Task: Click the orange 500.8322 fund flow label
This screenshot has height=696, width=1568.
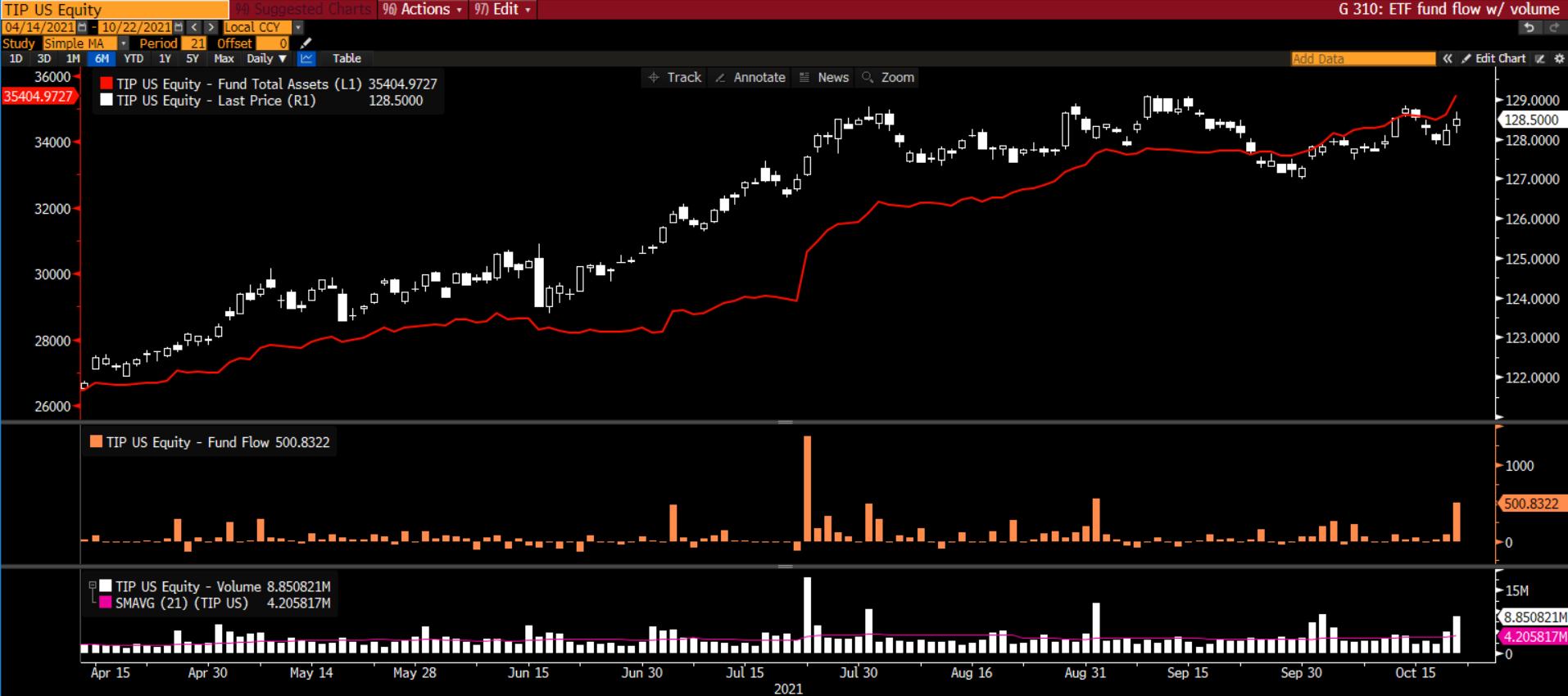Action: click(x=1531, y=504)
